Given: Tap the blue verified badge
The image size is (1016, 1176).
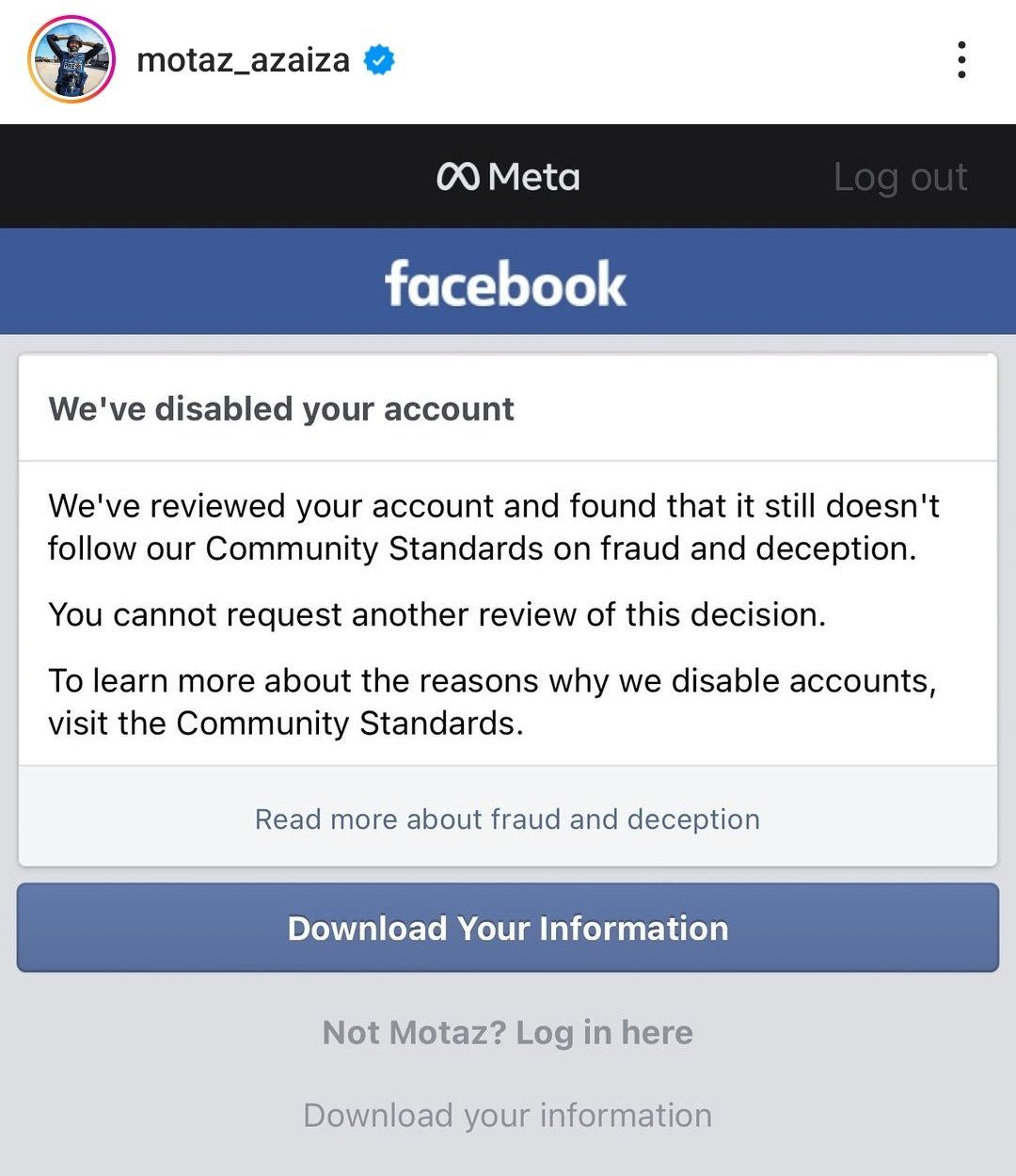Looking at the screenshot, I should [379, 60].
